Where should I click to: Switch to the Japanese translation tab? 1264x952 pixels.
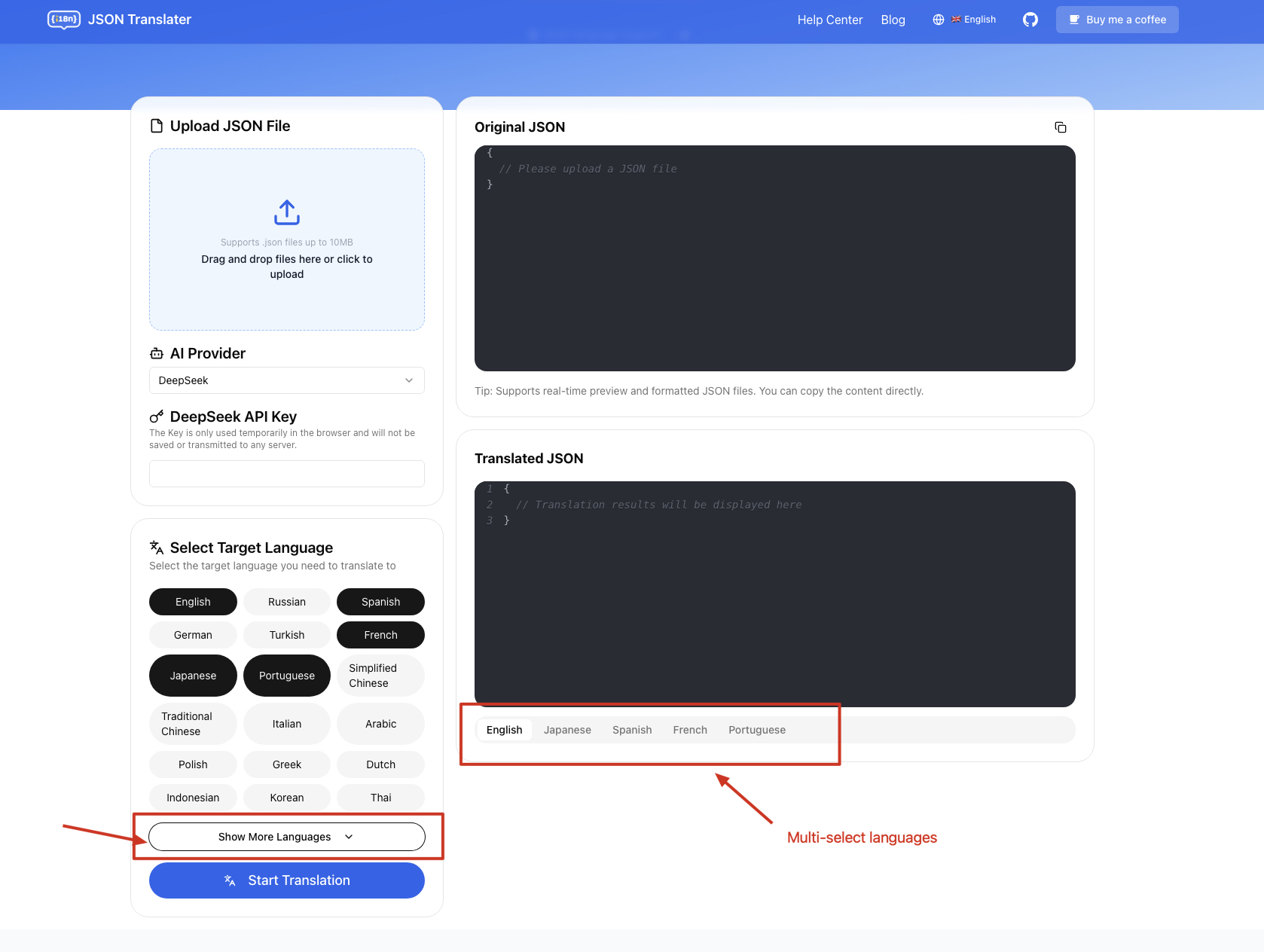(567, 730)
